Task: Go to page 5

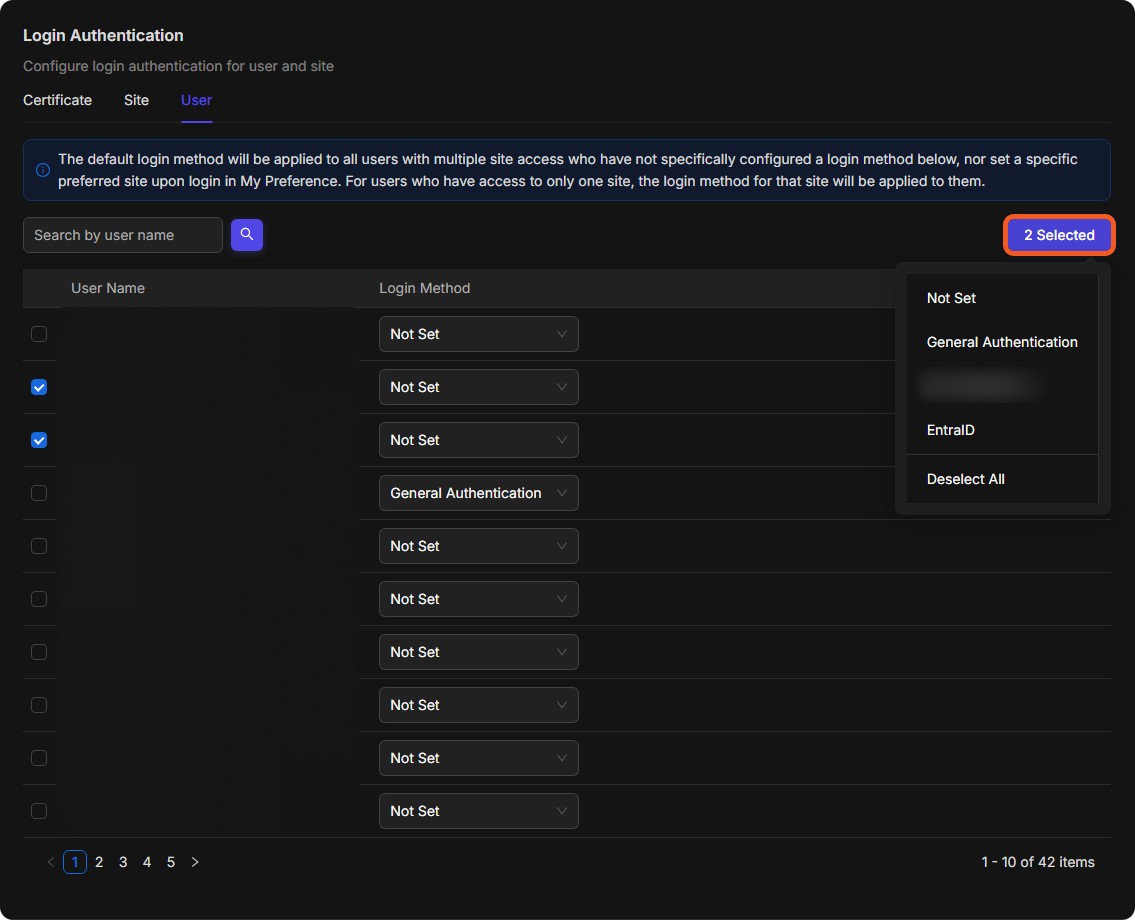Action: click(171, 862)
